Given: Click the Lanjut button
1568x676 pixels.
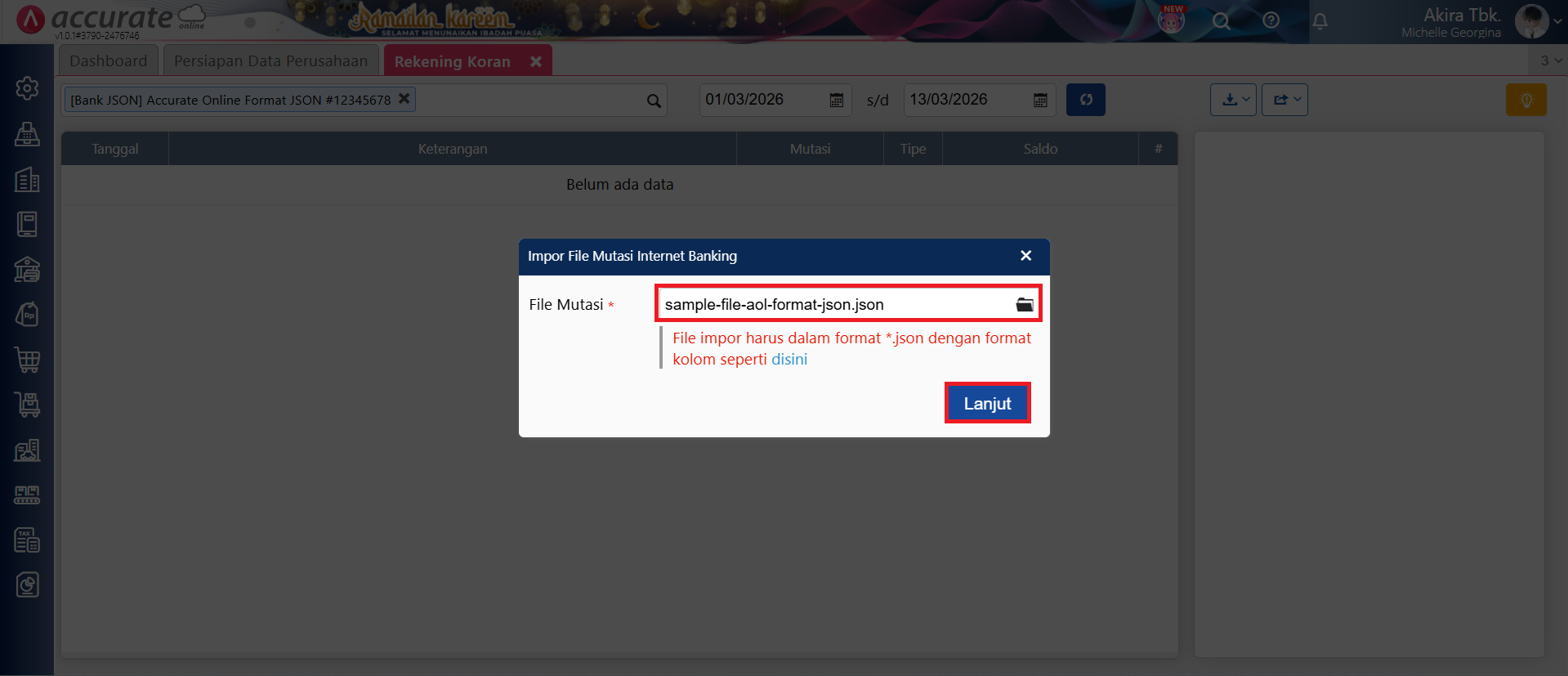Looking at the screenshot, I should pos(987,403).
